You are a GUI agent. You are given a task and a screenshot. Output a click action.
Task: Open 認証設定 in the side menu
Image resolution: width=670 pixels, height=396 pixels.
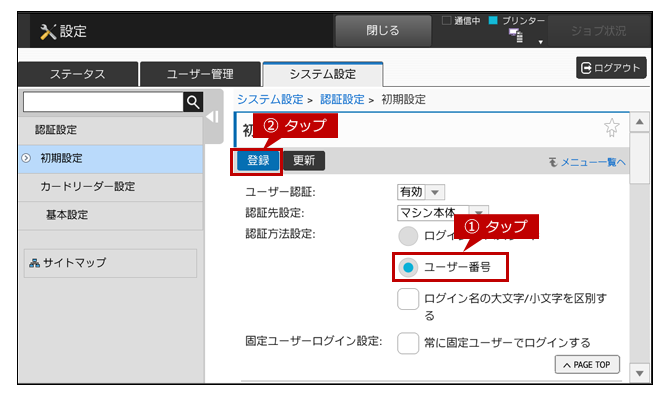point(111,130)
